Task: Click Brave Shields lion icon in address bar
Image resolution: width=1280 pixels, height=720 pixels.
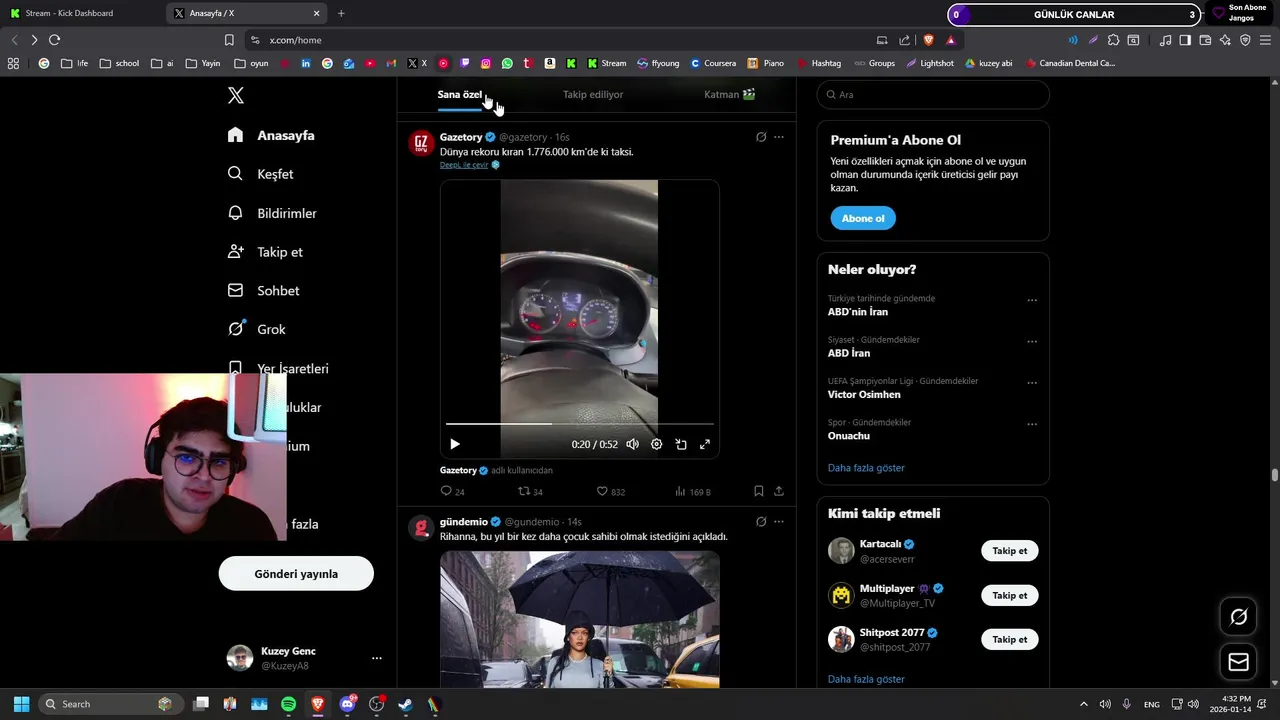Action: (928, 40)
